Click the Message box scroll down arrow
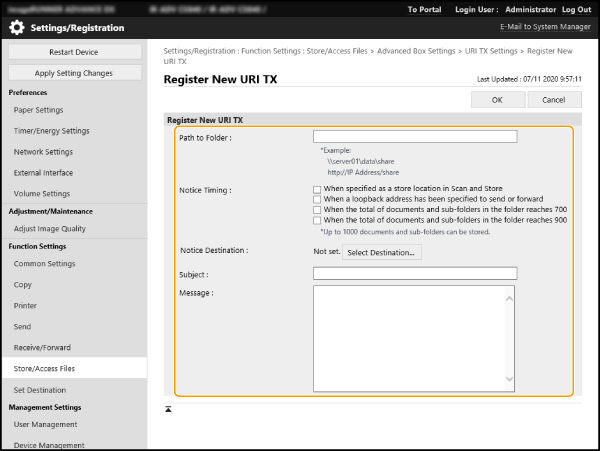The height and width of the screenshot is (451, 600). pyautogui.click(x=508, y=380)
